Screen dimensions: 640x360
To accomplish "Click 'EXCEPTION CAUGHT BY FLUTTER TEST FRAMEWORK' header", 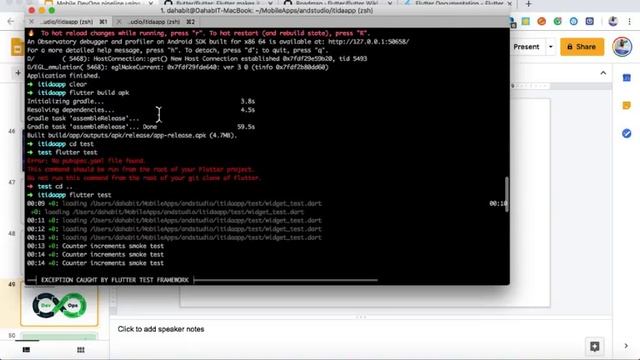I will [115, 280].
